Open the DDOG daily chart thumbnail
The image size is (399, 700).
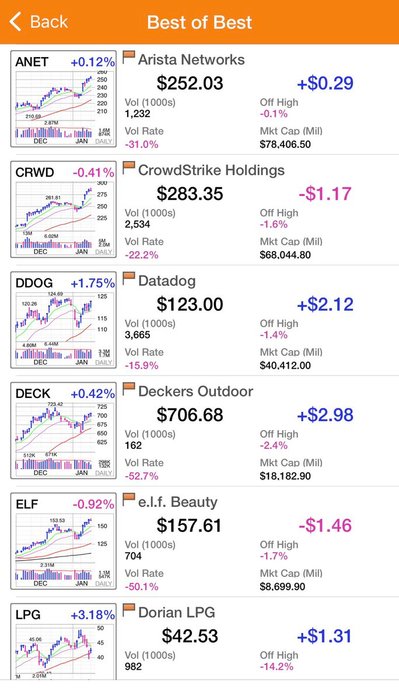pos(63,320)
